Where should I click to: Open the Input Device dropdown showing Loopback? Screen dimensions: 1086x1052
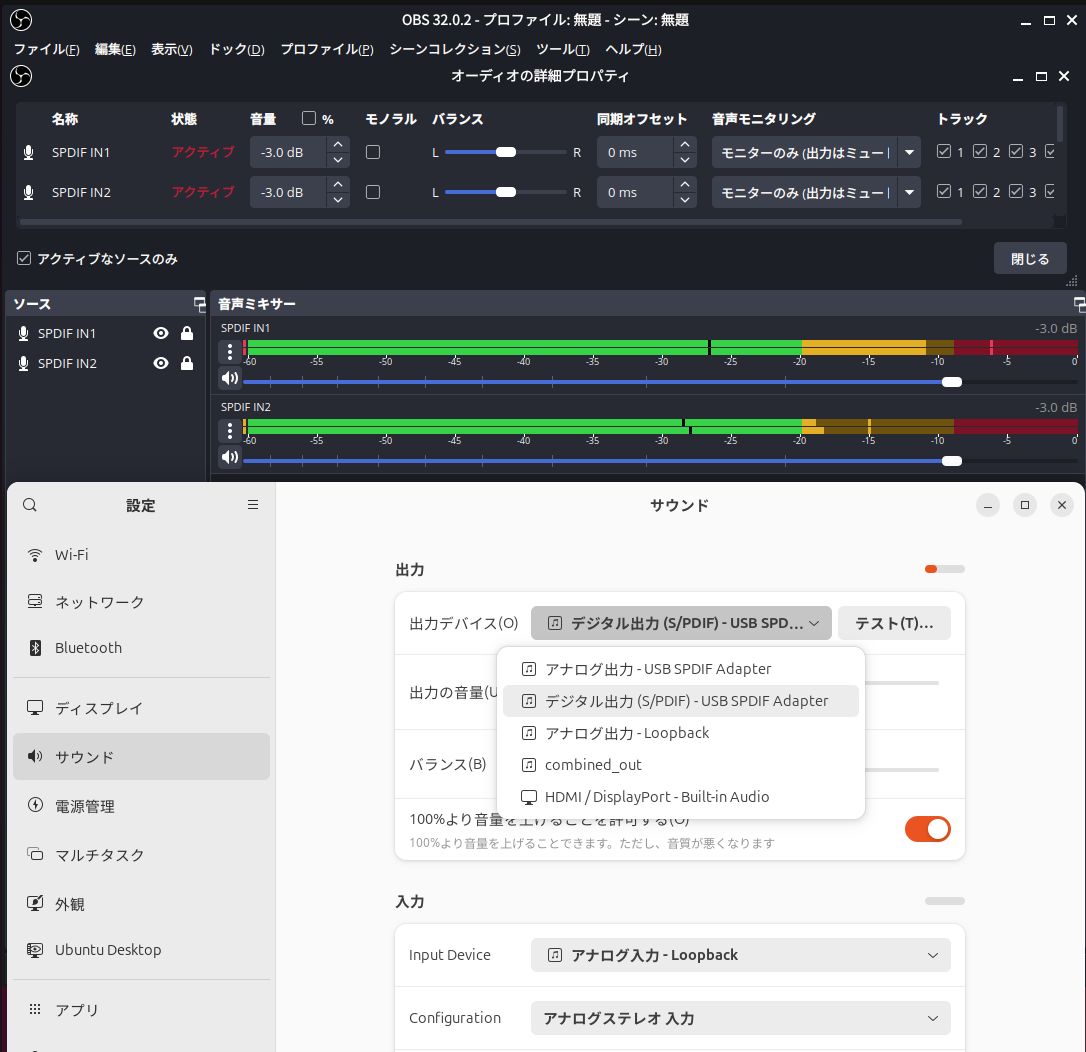pos(740,955)
